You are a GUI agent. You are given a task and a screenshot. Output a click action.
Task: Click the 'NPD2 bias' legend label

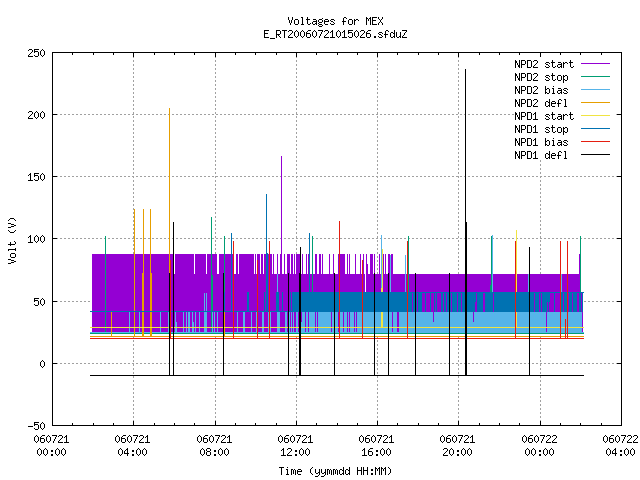(541, 90)
